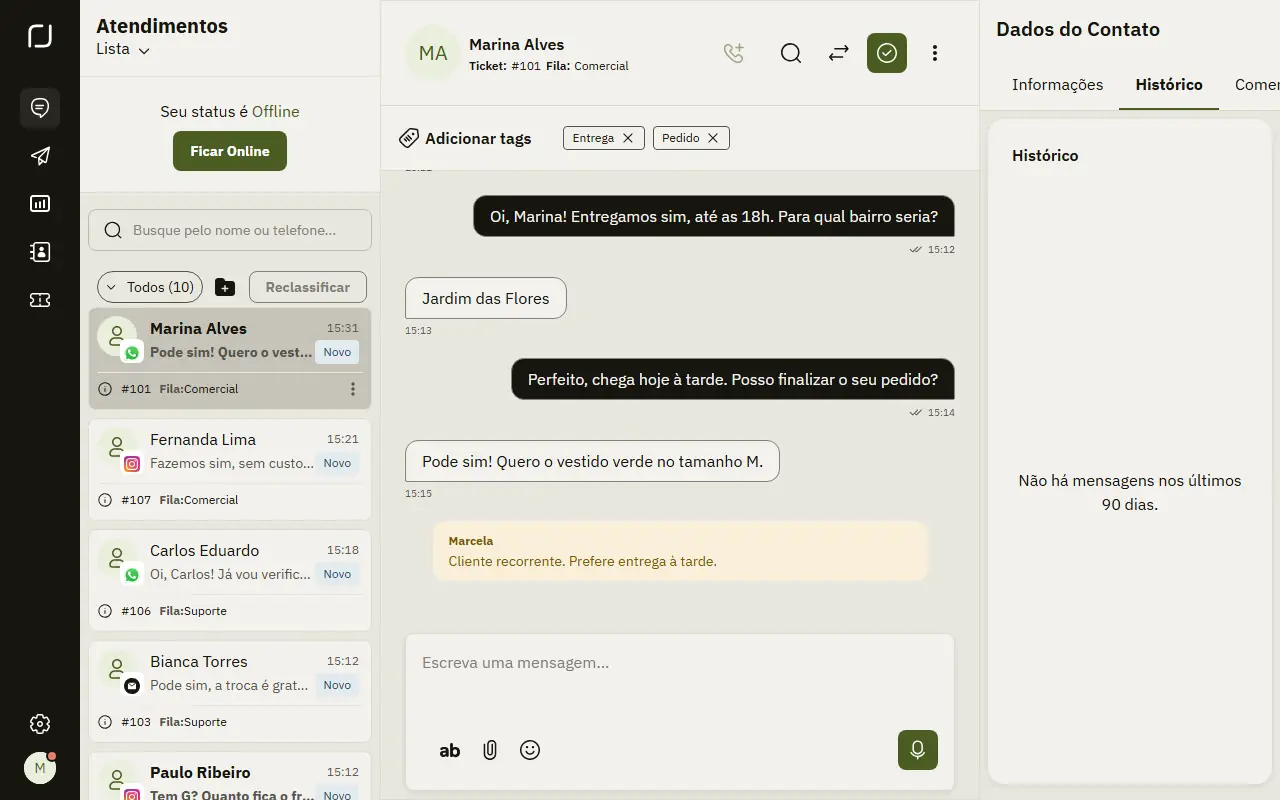Click the info icon on ticket #107
The width and height of the screenshot is (1280, 800).
[105, 500]
